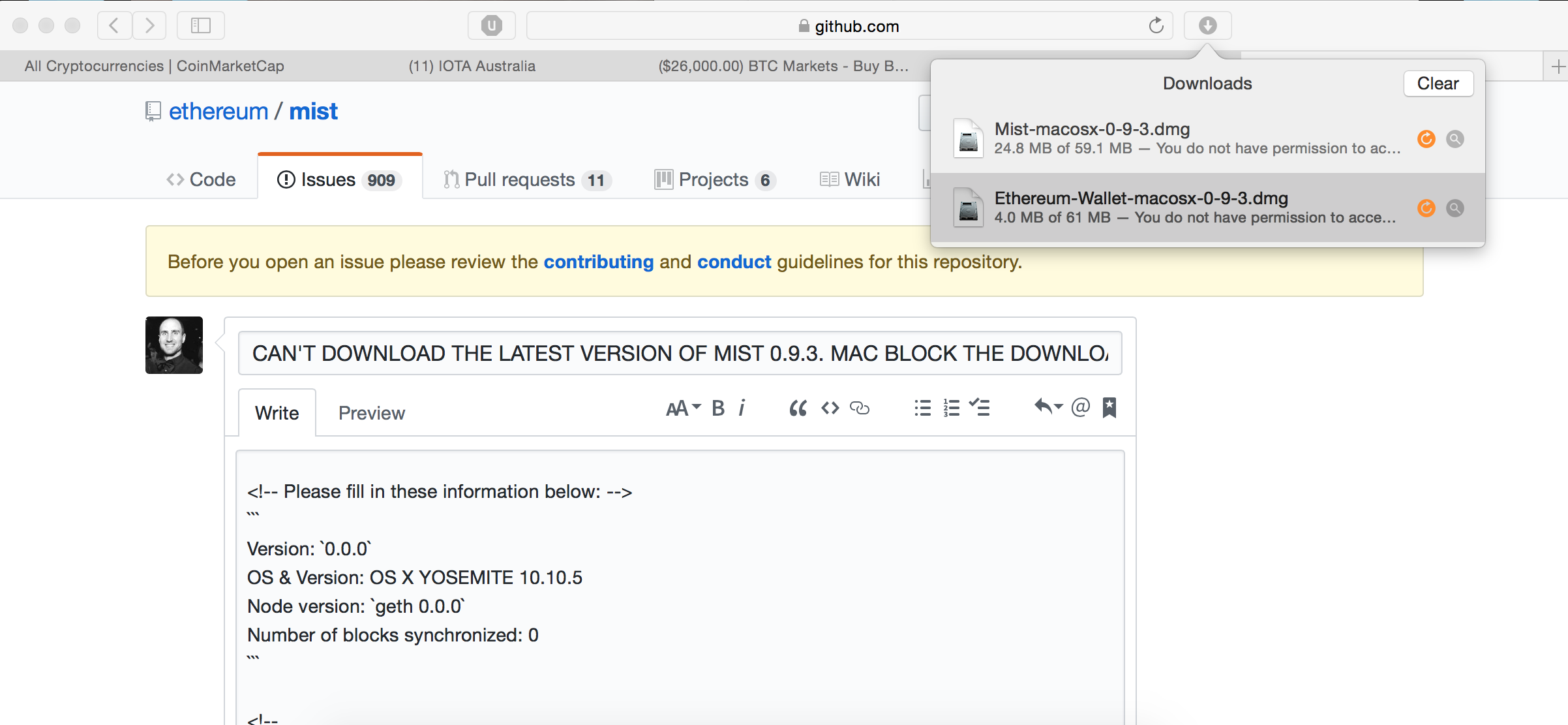This screenshot has width=1568, height=725.
Task: Click the issue title input field
Action: [680, 353]
